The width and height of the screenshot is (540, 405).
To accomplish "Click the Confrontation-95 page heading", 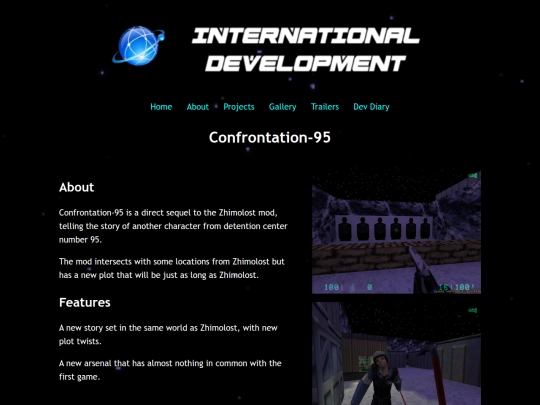I will tap(270, 137).
